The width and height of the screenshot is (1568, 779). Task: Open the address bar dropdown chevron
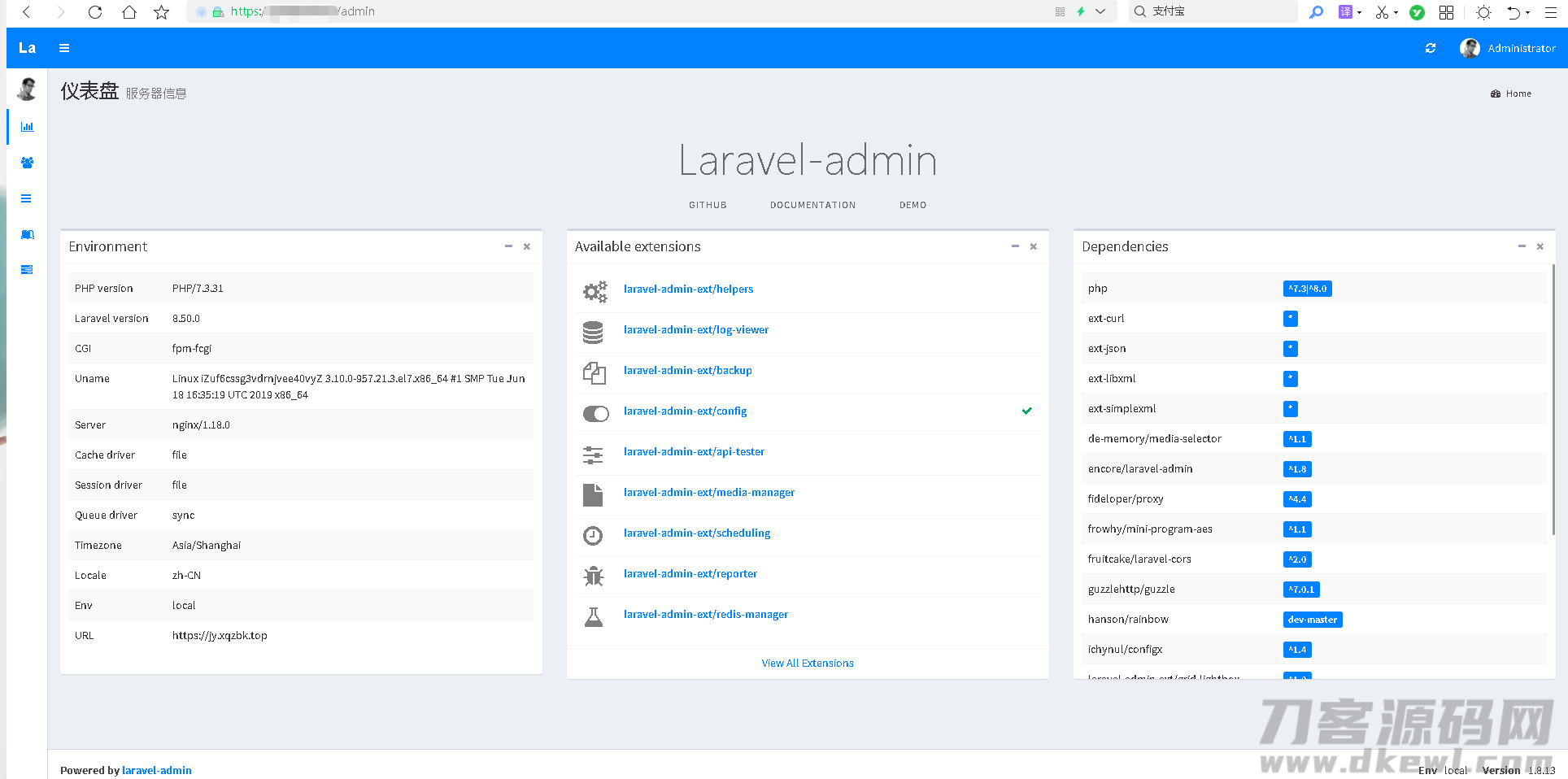[1100, 11]
